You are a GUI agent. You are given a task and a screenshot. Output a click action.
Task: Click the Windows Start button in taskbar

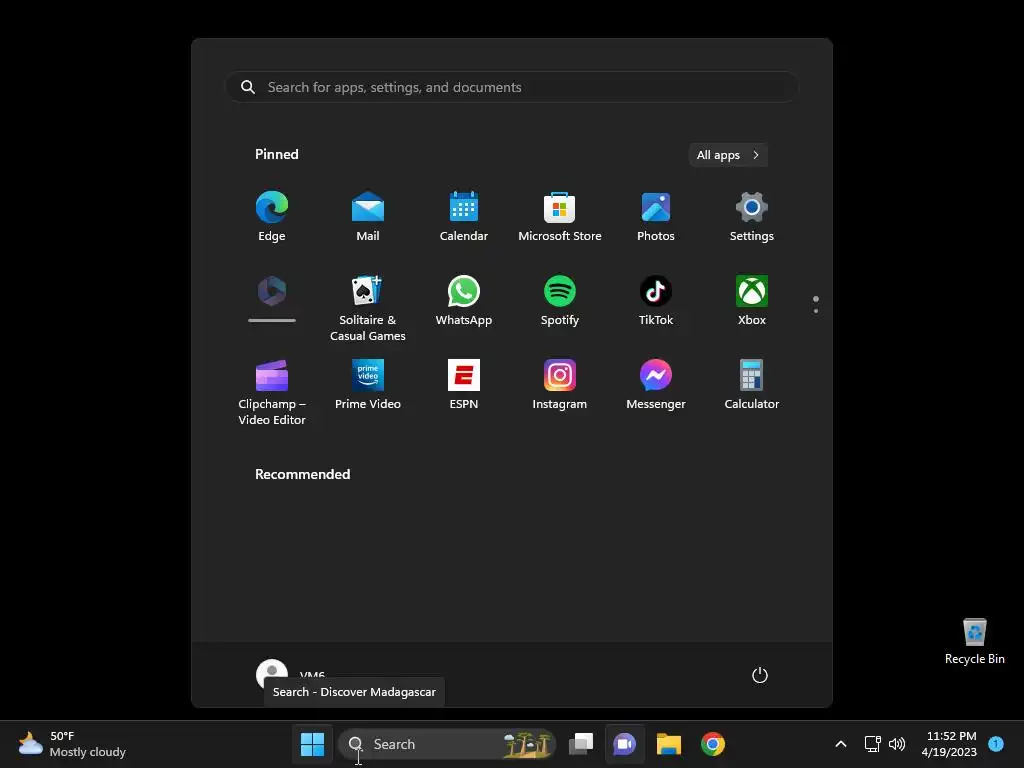pos(312,744)
